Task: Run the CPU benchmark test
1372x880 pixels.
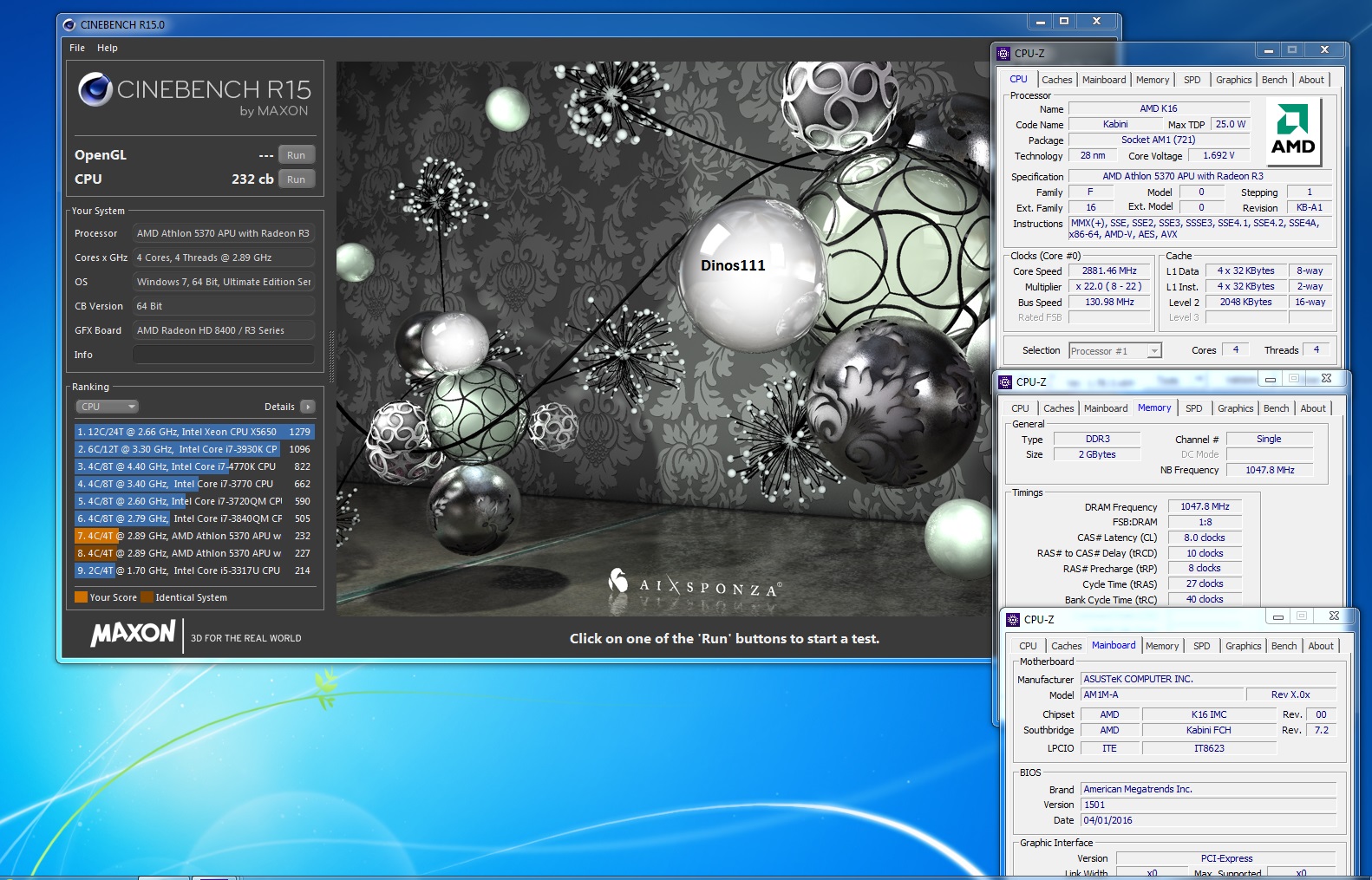Action: coord(296,179)
